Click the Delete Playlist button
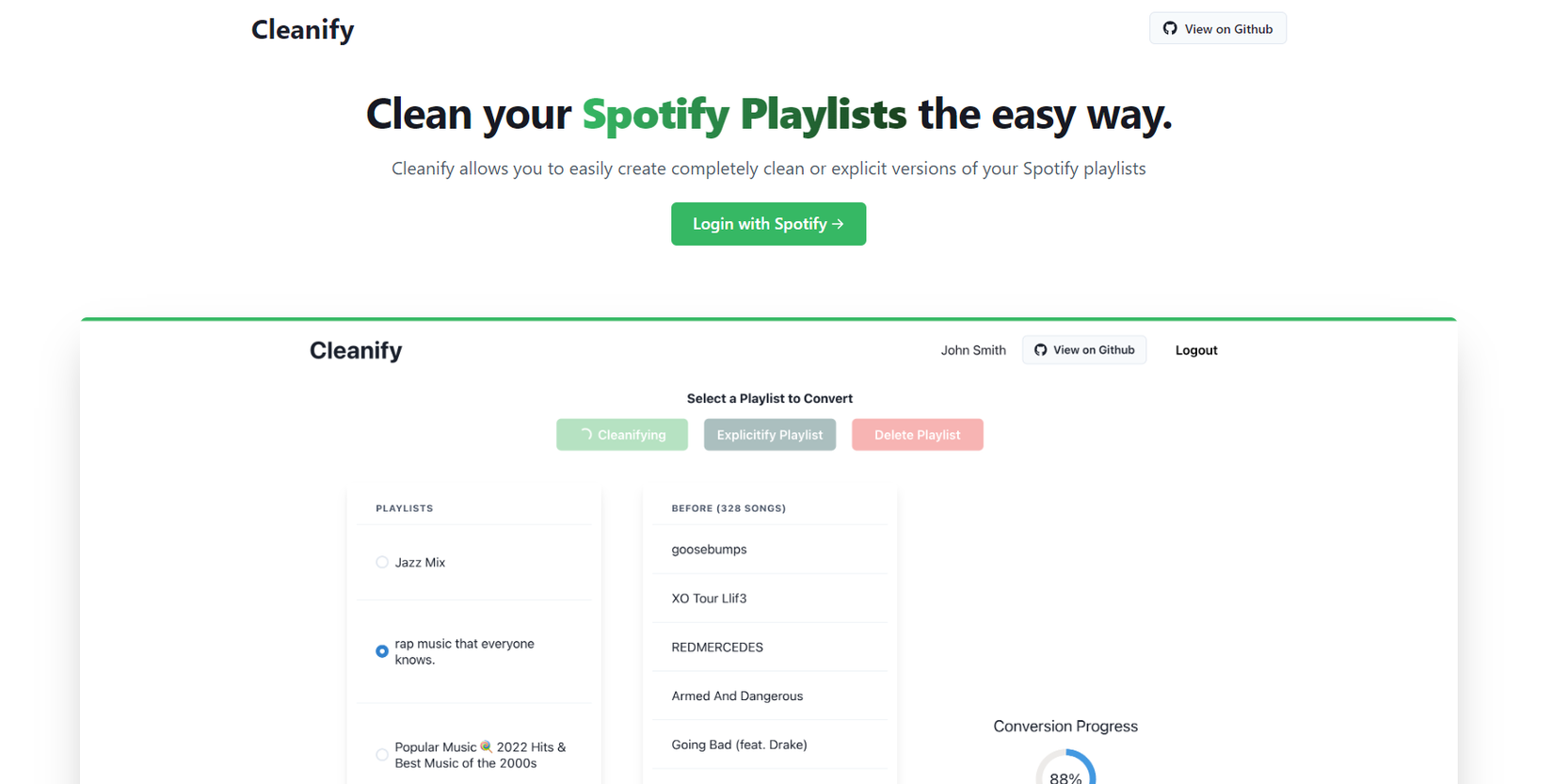Image resolution: width=1553 pixels, height=784 pixels. point(917,434)
